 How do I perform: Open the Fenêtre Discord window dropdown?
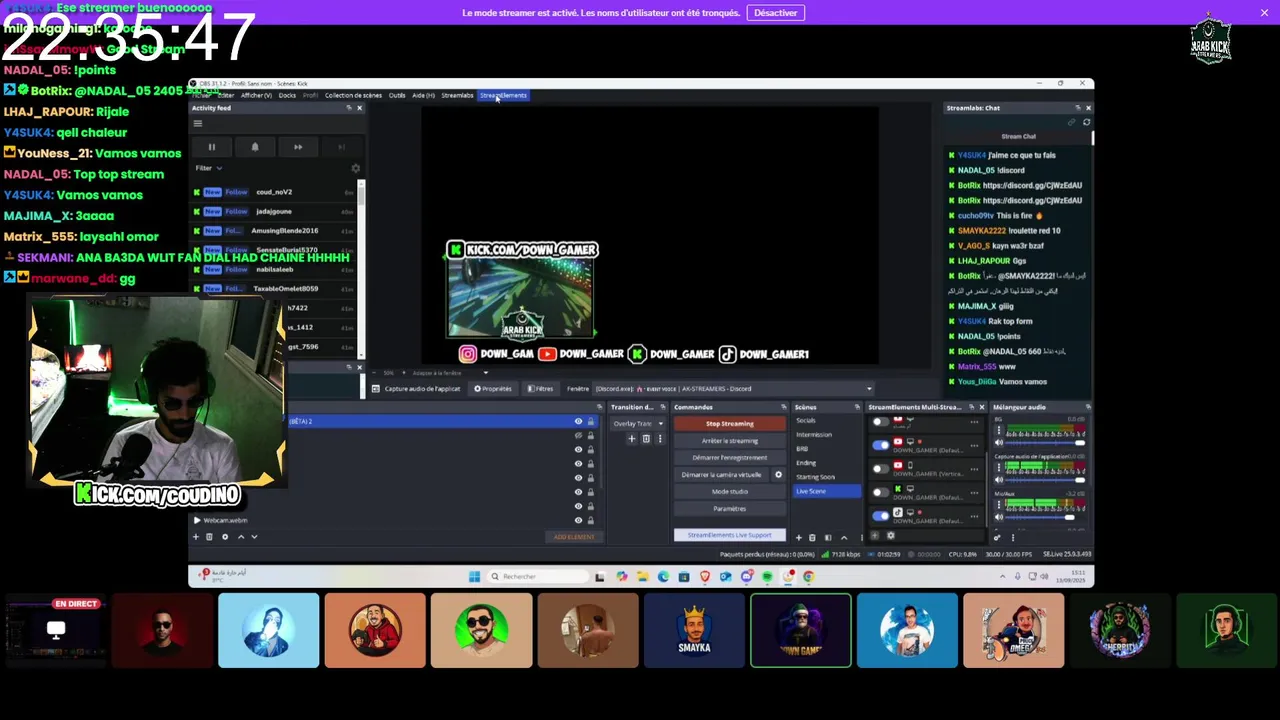pyautogui.click(x=733, y=388)
